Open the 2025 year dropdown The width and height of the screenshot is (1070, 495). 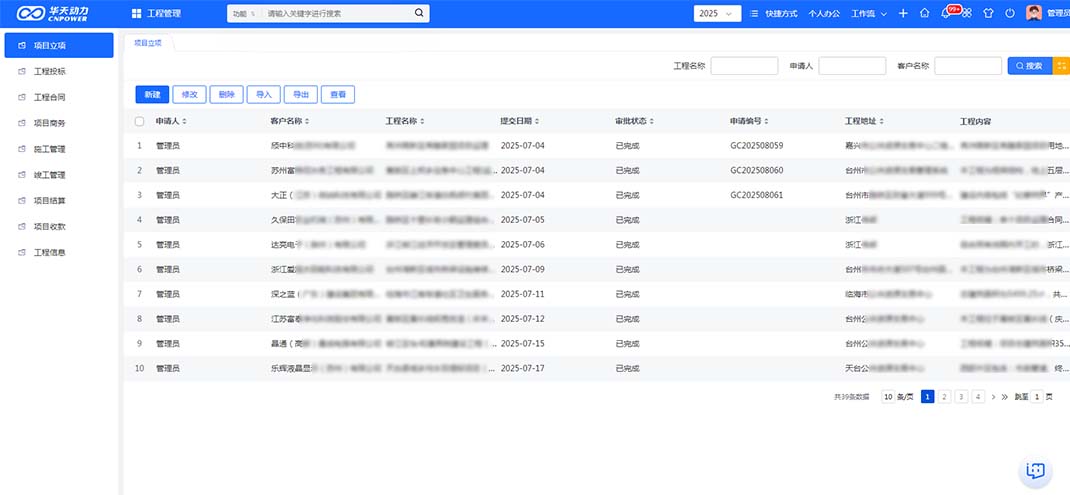tap(717, 14)
